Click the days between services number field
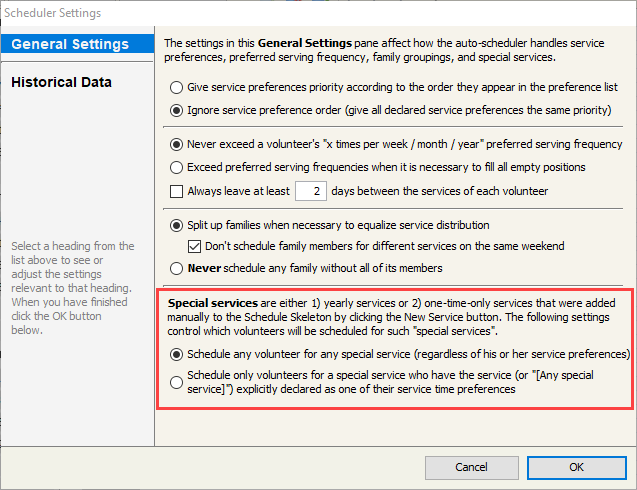The width and height of the screenshot is (637, 490). (312, 191)
